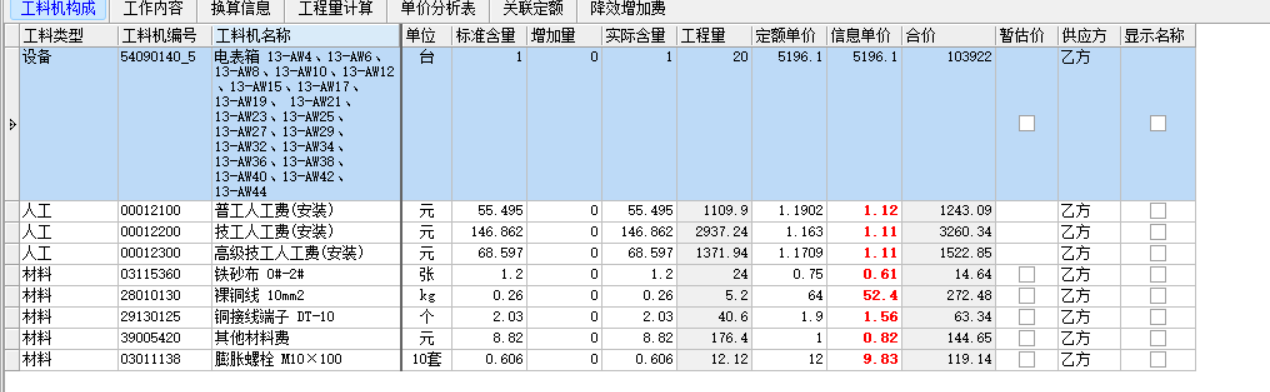Viewport: 1270px width, 392px height.
Task: Select the 工程量 cell 2937.24
Action: [715, 232]
